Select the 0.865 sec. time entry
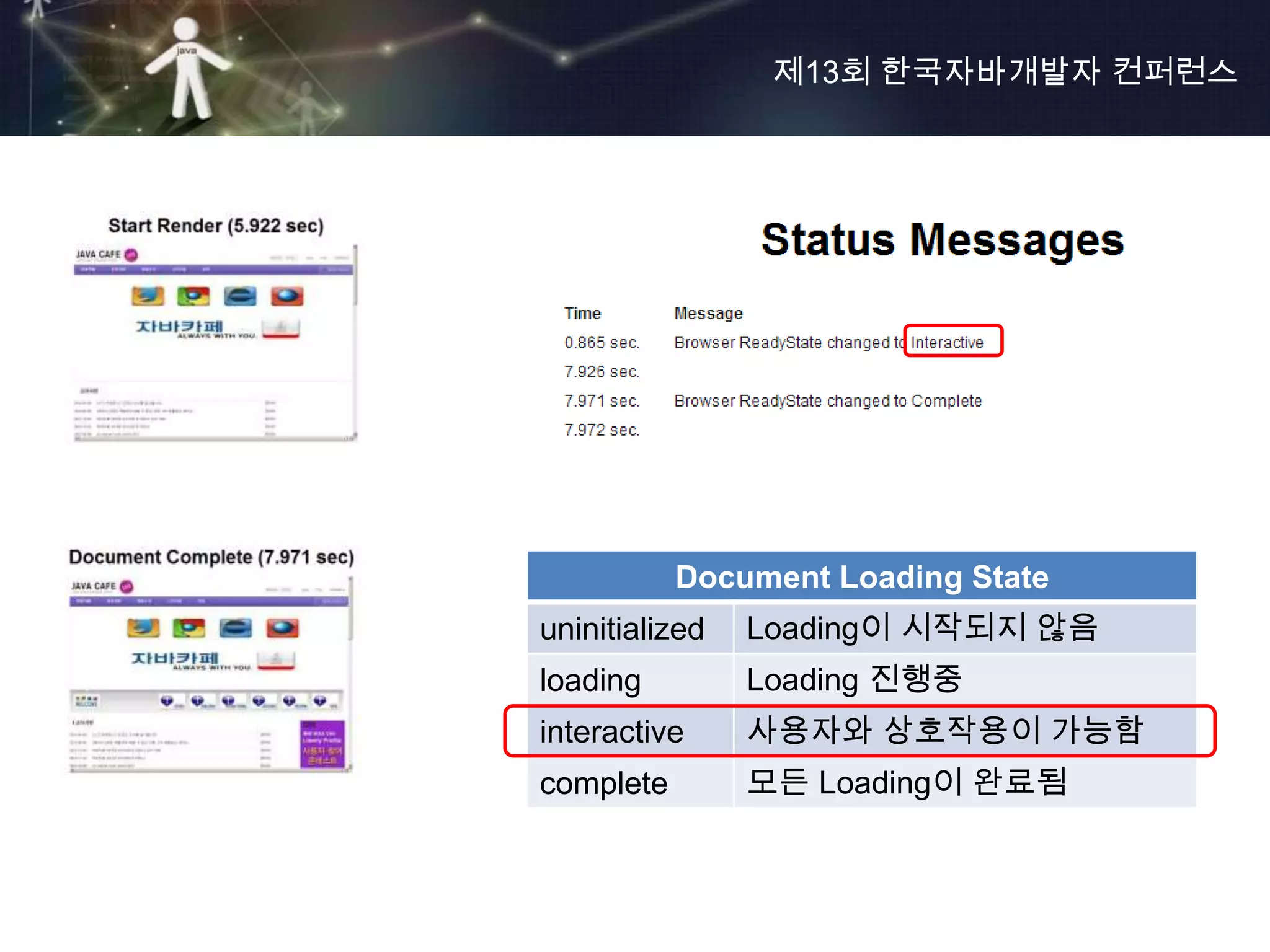The image size is (1270, 952). pos(602,343)
